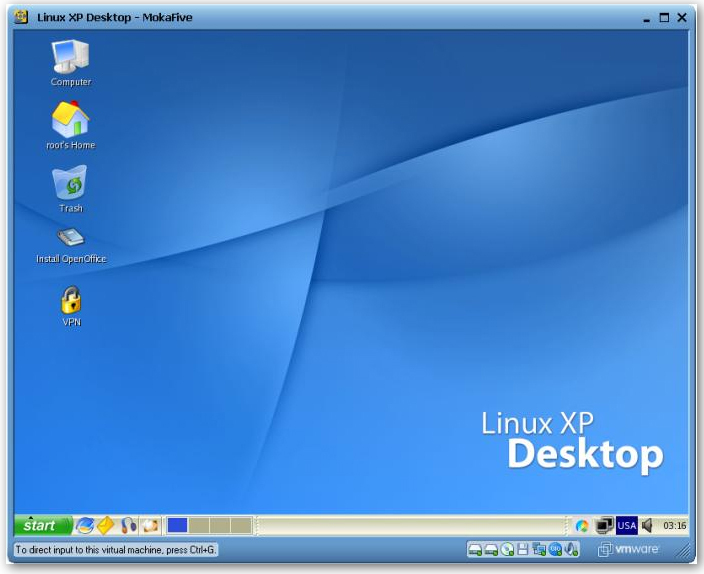Maximize the MokaFive window

[664, 18]
